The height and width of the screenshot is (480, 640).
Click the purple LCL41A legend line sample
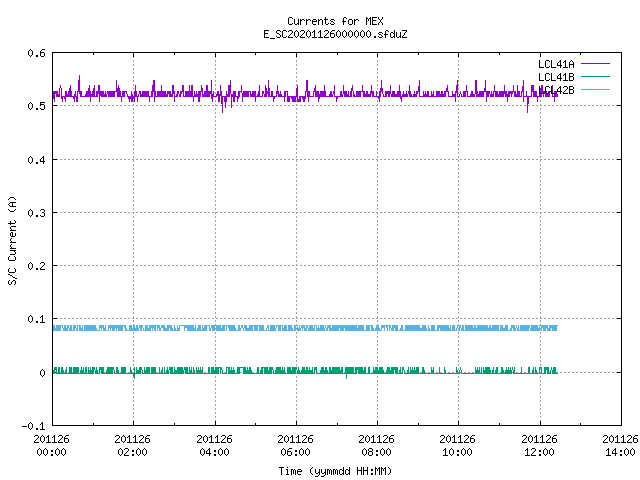tap(595, 64)
